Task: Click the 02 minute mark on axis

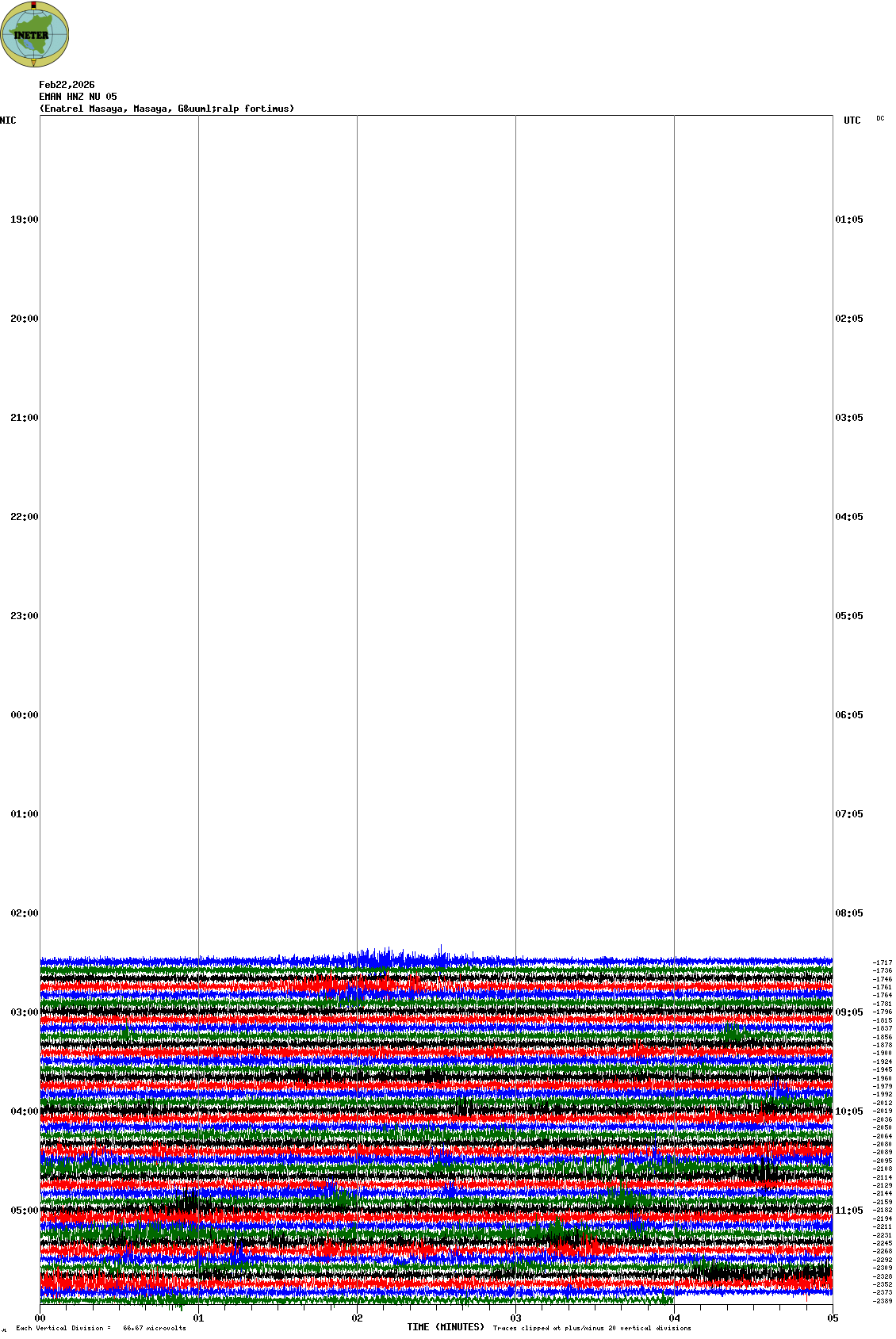Action: (358, 1318)
